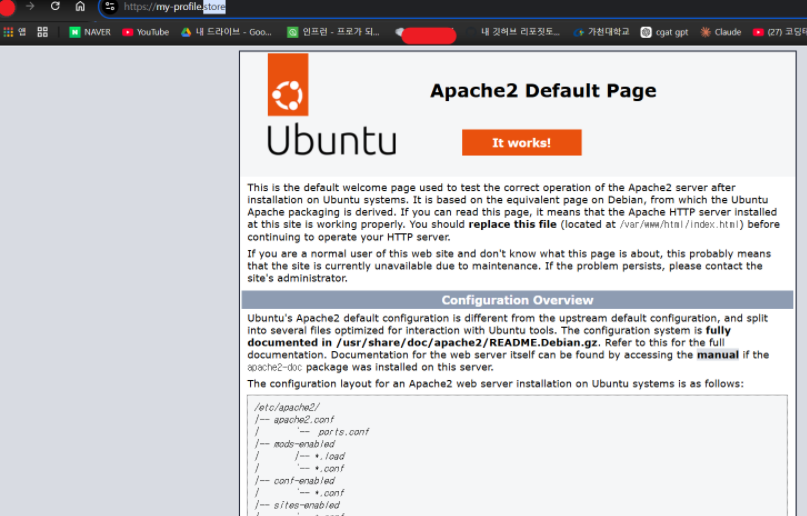Open the '내 깃허브 리포짓토' bookmark

[x=513, y=32]
